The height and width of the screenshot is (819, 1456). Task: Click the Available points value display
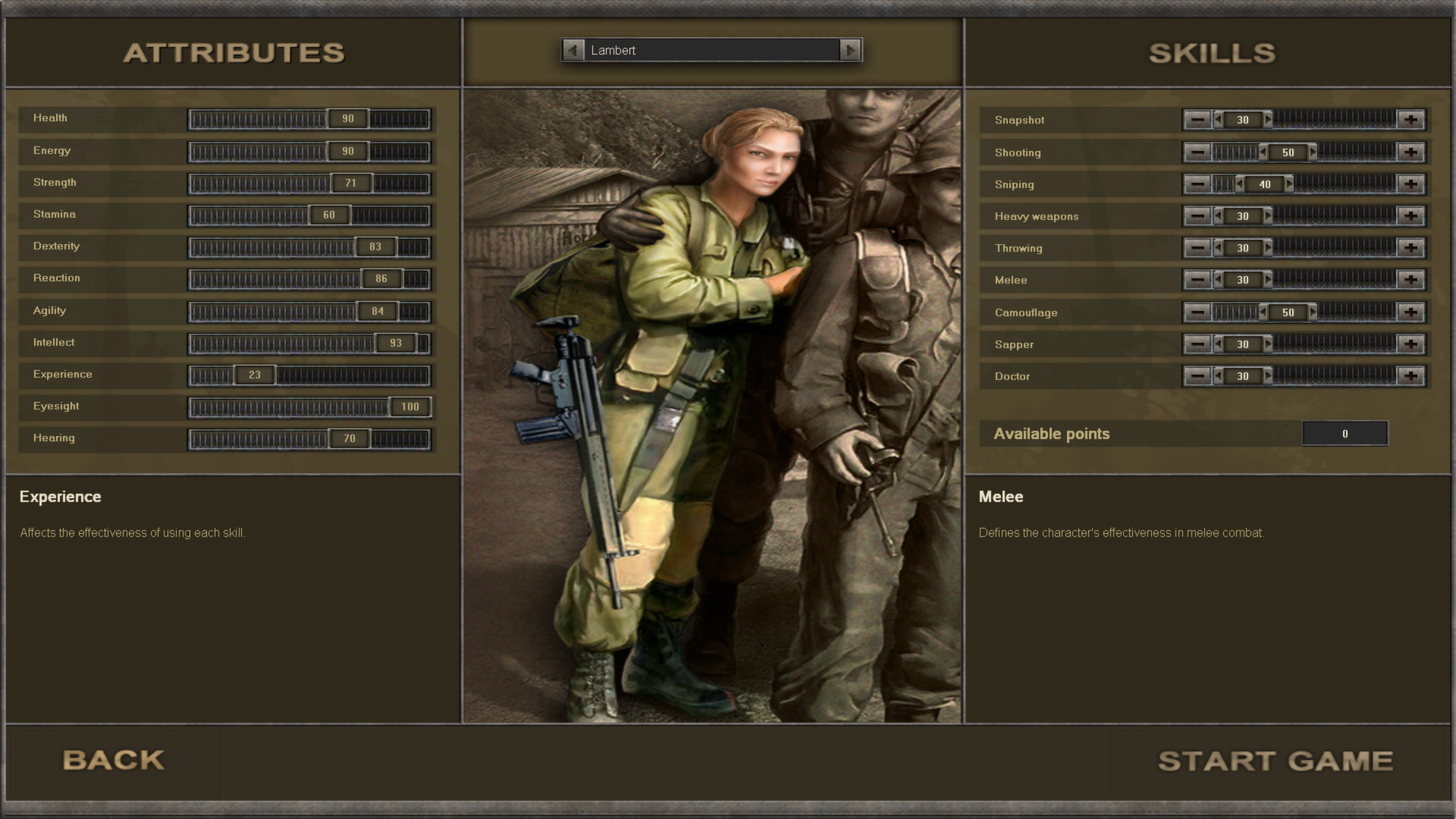[1344, 433]
